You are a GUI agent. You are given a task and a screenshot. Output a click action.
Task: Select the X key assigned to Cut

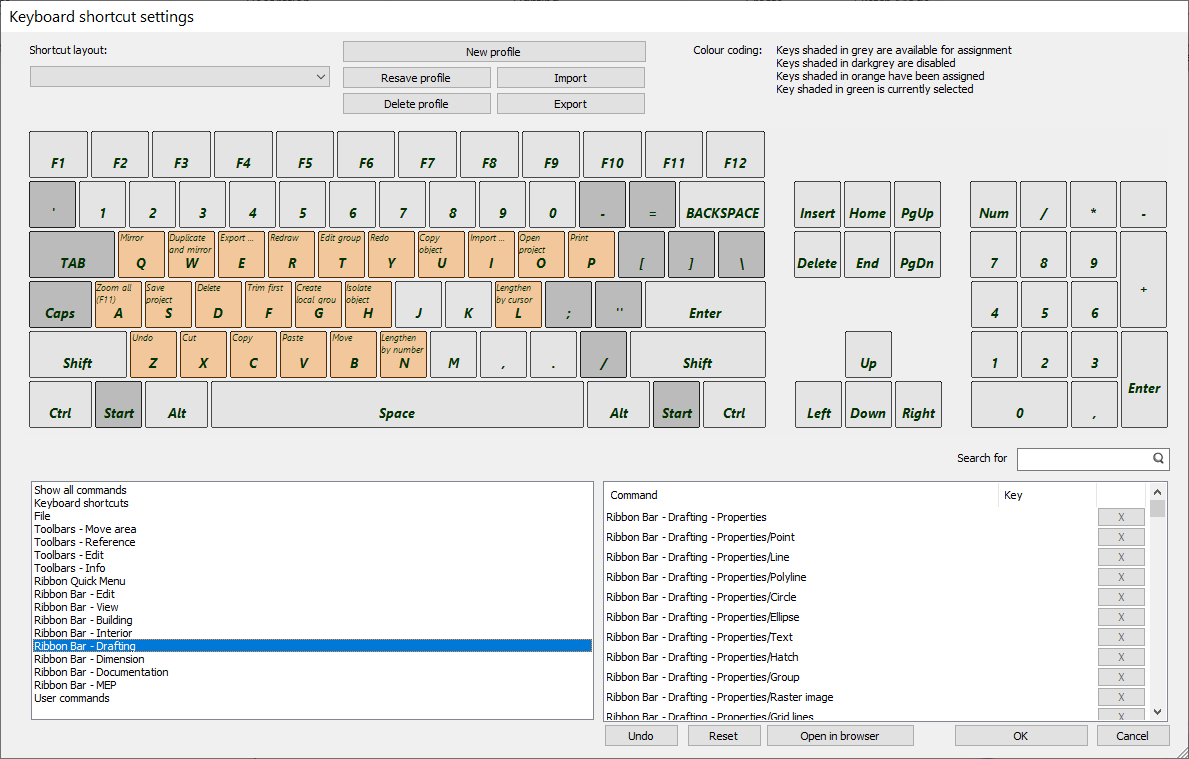(203, 354)
